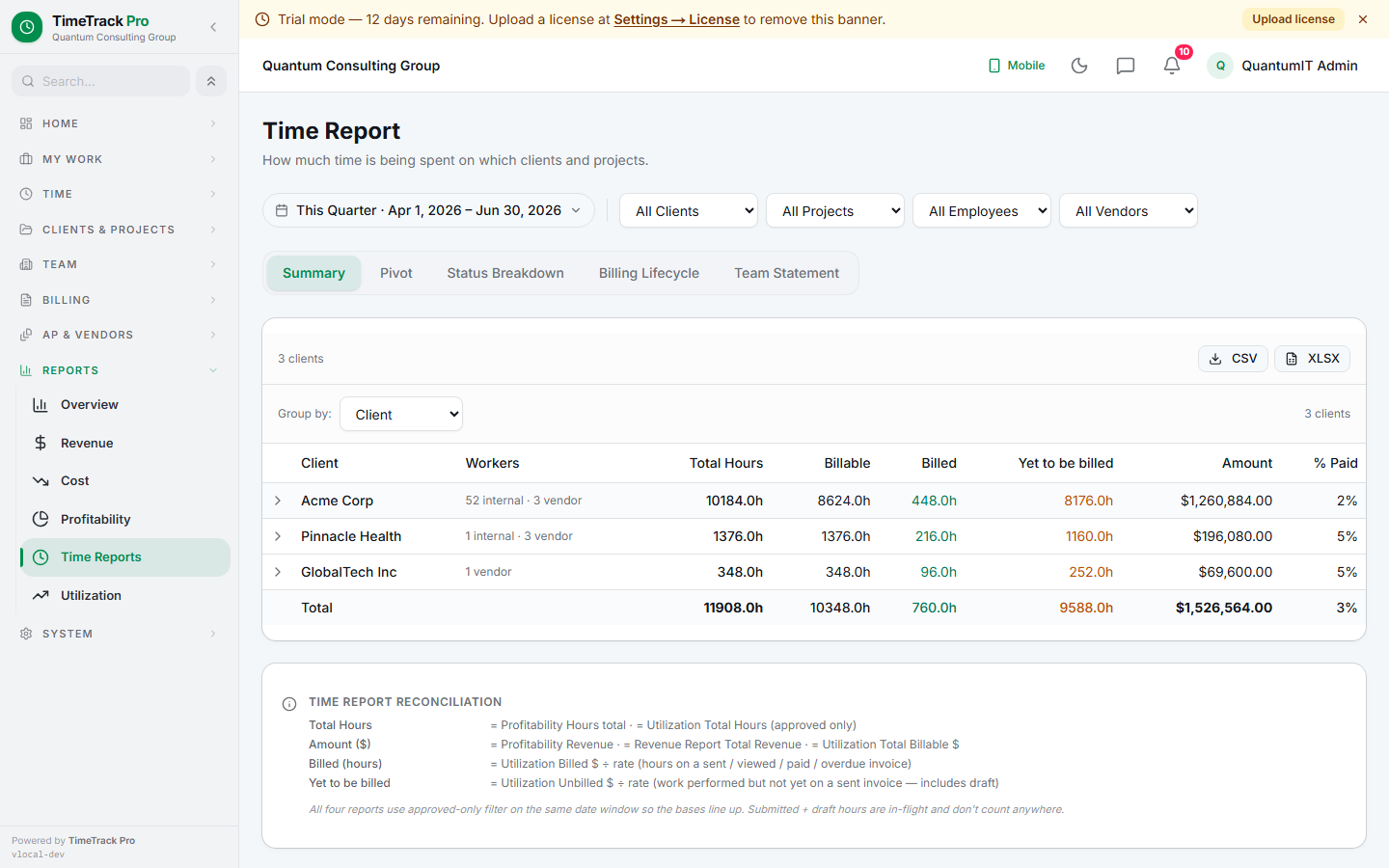This screenshot has height=868, width=1389.
Task: Export the report as XLSX
Action: (x=1312, y=359)
